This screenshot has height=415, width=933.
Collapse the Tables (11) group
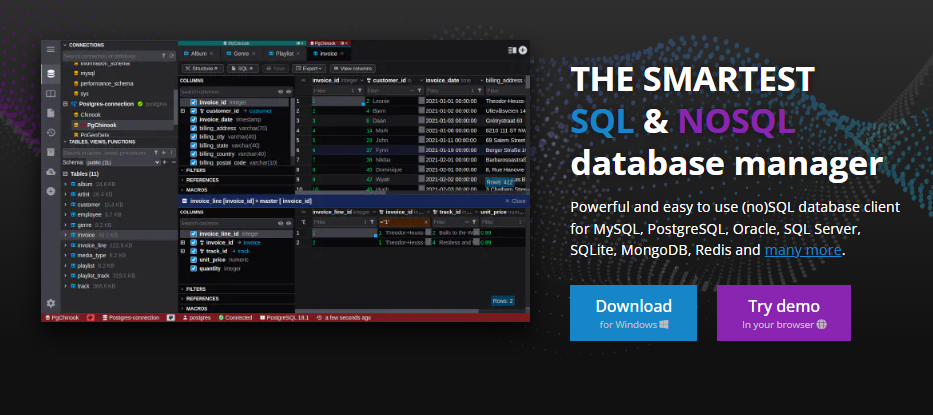pos(65,174)
